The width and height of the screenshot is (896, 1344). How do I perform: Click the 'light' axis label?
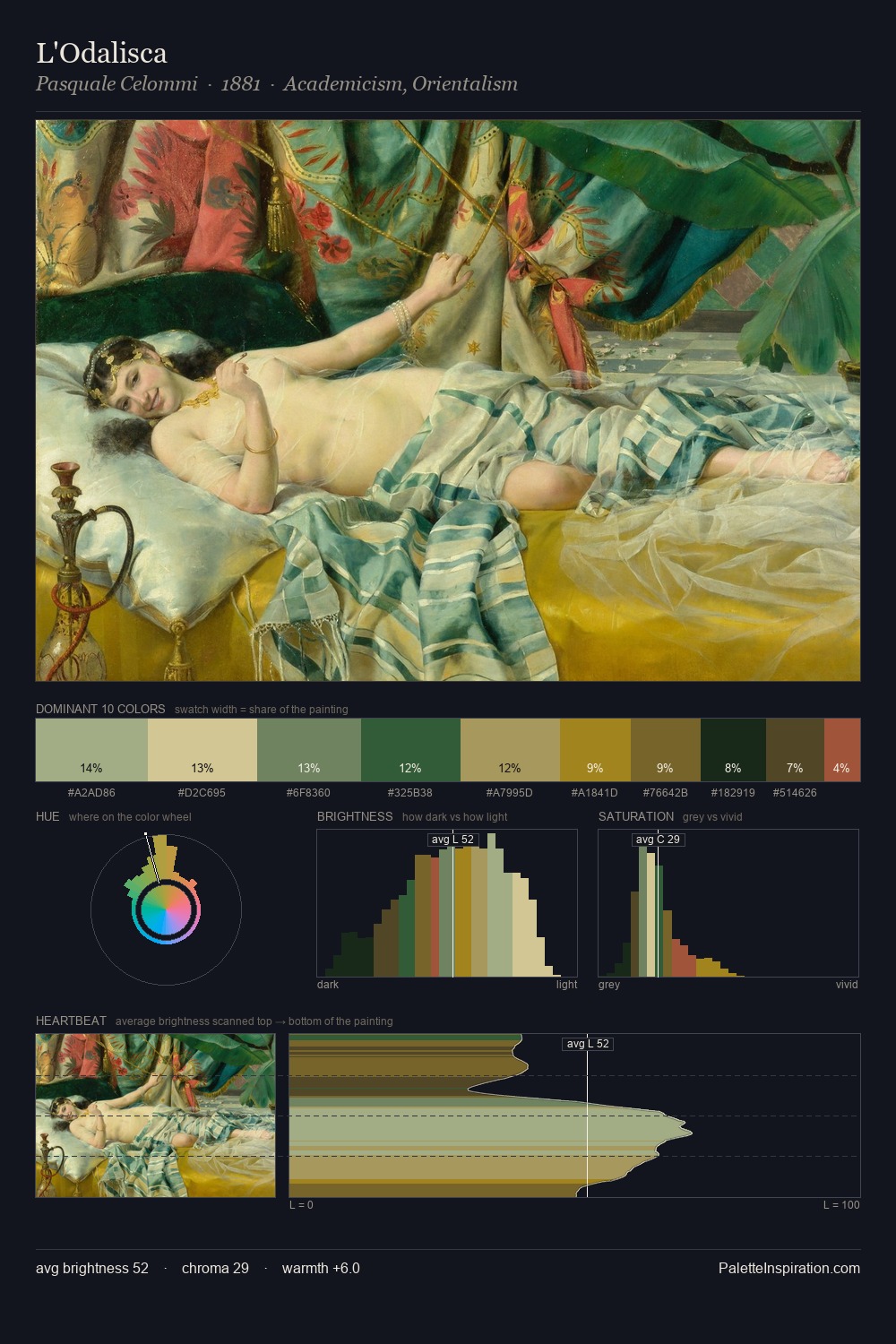pyautogui.click(x=566, y=985)
